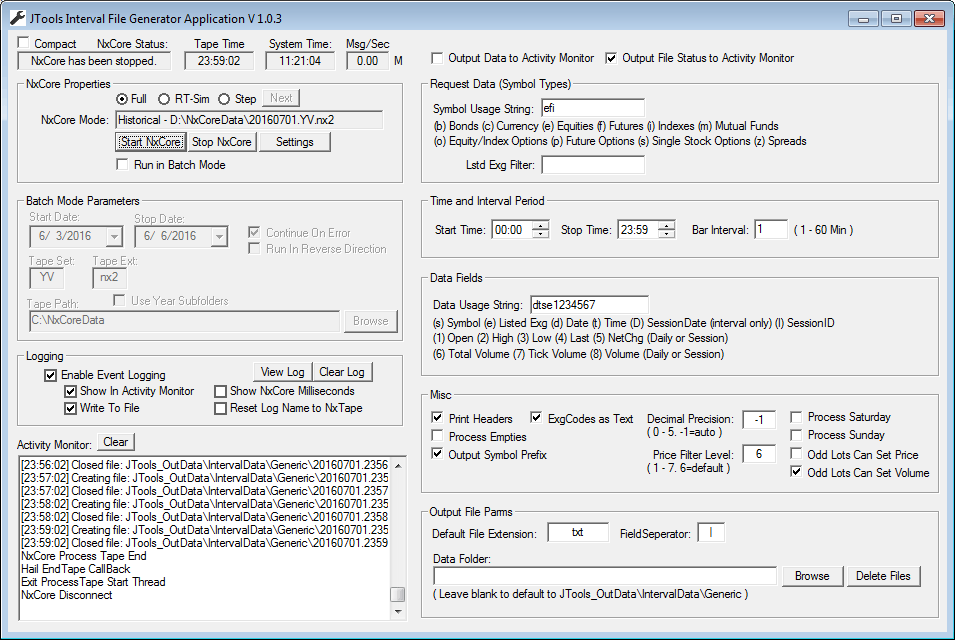Viewport: 955px width, 640px height.
Task: Click the NxCore Mode path field
Action: click(249, 120)
